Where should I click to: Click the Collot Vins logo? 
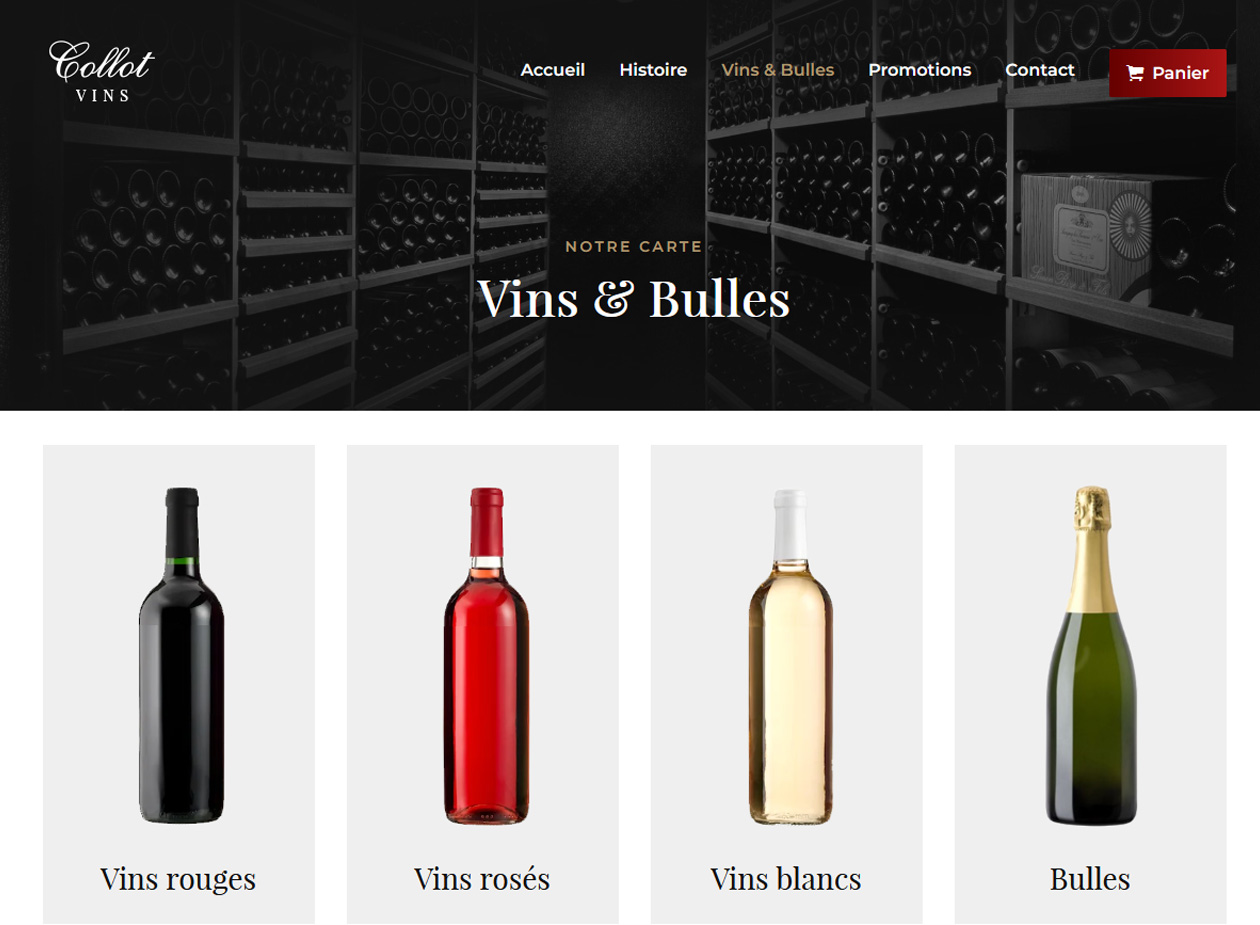102,71
